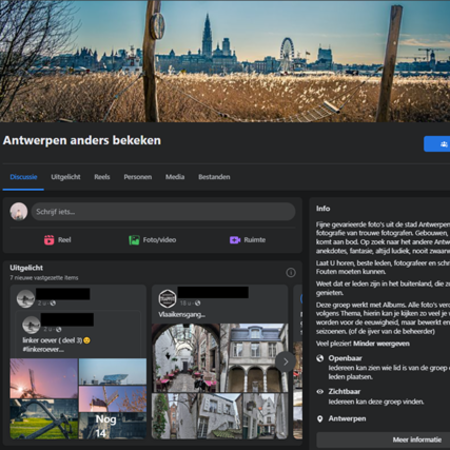The image size is (450, 450).
Task: Collapse description via Minder weergeven
Action: (381, 344)
